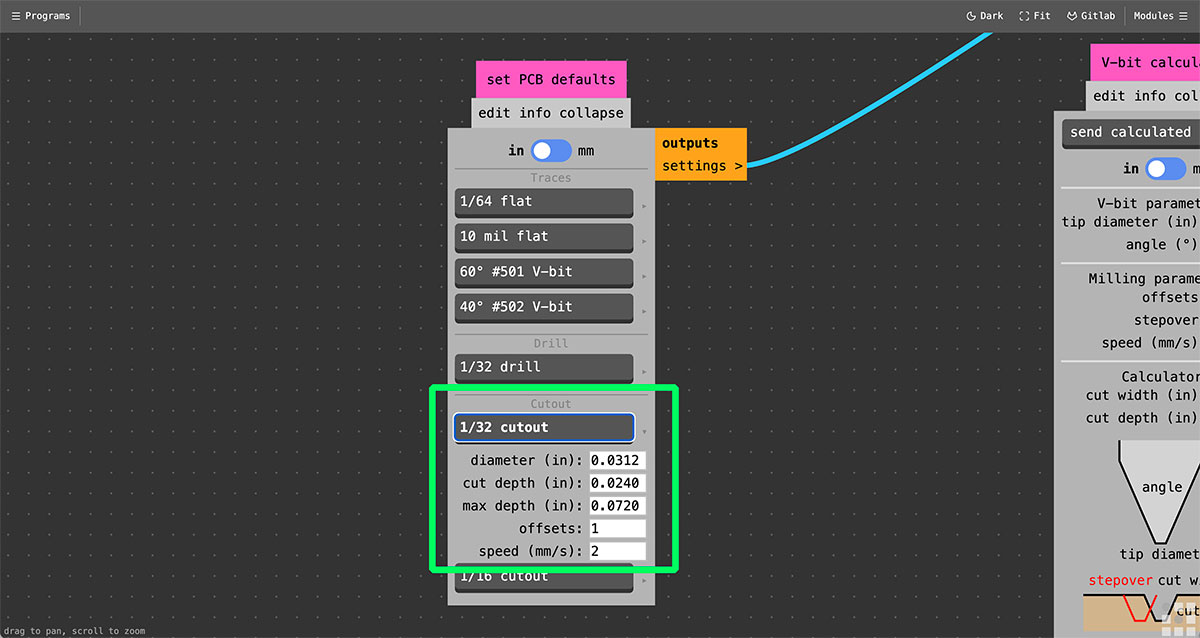Click edit on V-bit calculator module
This screenshot has width=1200, height=638.
pyautogui.click(x=1110, y=96)
